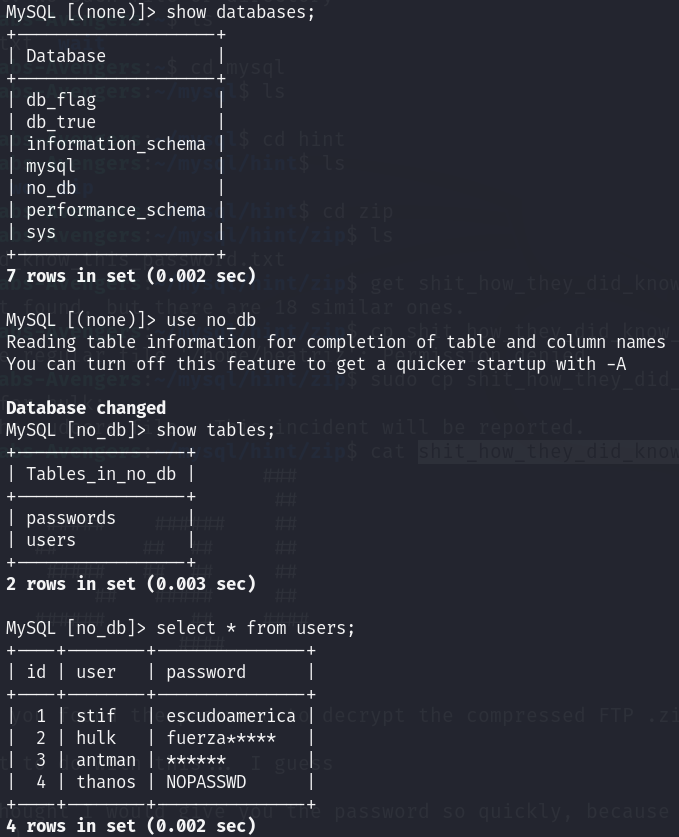Select the db_flag database entry
Screen dimensions: 679x837
point(61,100)
